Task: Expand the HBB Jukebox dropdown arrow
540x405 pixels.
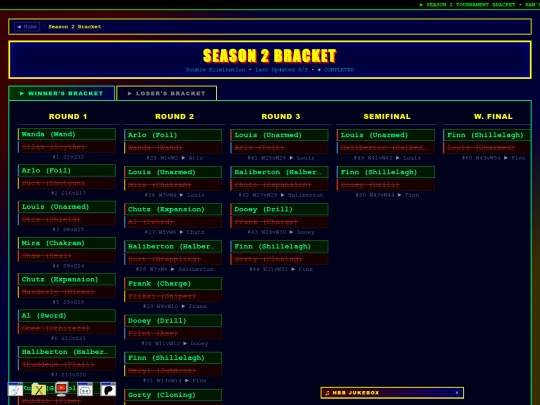Action: tap(457, 393)
